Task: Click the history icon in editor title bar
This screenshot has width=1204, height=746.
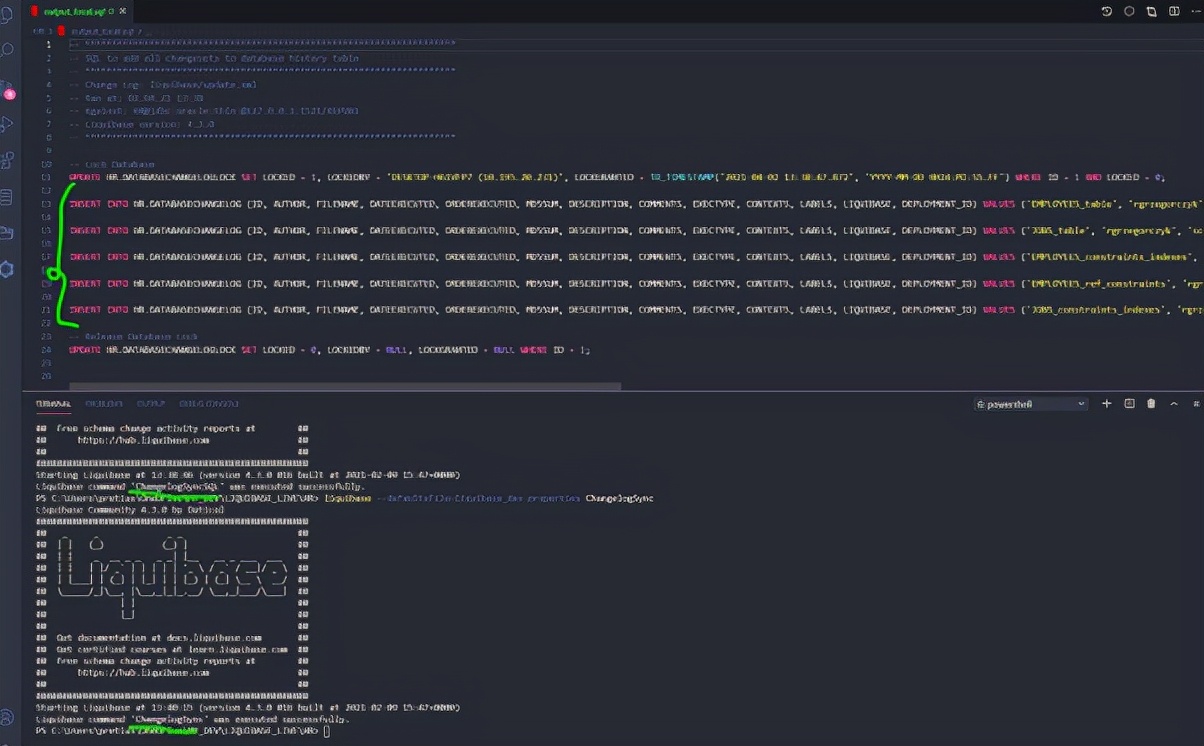Action: (1107, 12)
